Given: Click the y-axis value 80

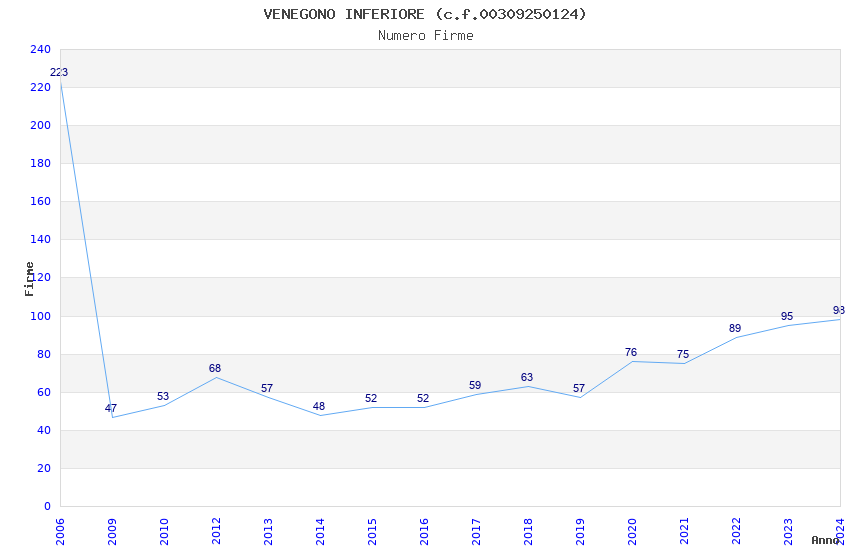Looking at the screenshot, I should coord(44,354).
